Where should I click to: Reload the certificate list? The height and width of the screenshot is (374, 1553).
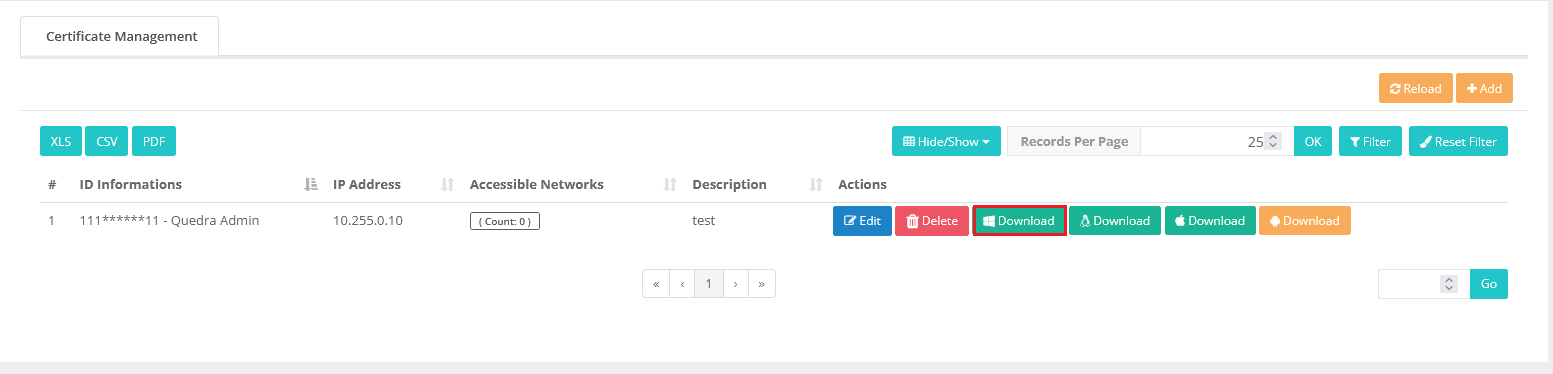[x=1415, y=88]
